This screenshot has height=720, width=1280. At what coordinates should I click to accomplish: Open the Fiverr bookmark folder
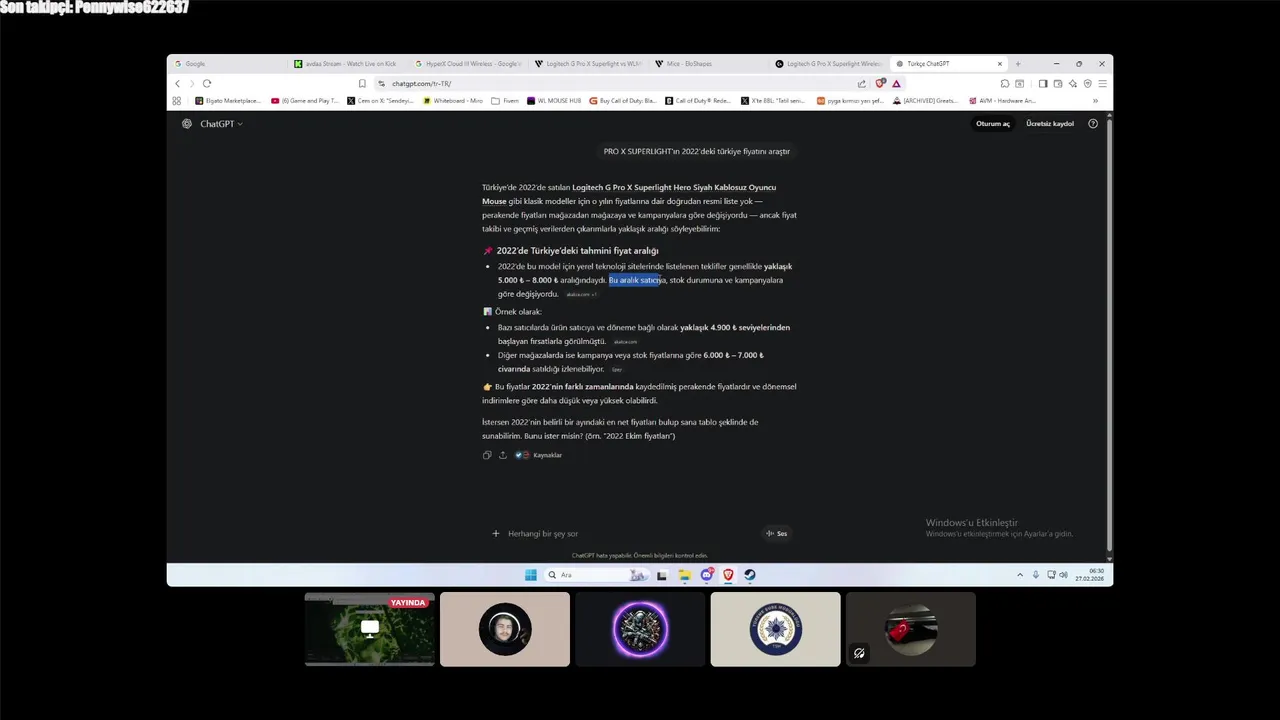(x=505, y=101)
